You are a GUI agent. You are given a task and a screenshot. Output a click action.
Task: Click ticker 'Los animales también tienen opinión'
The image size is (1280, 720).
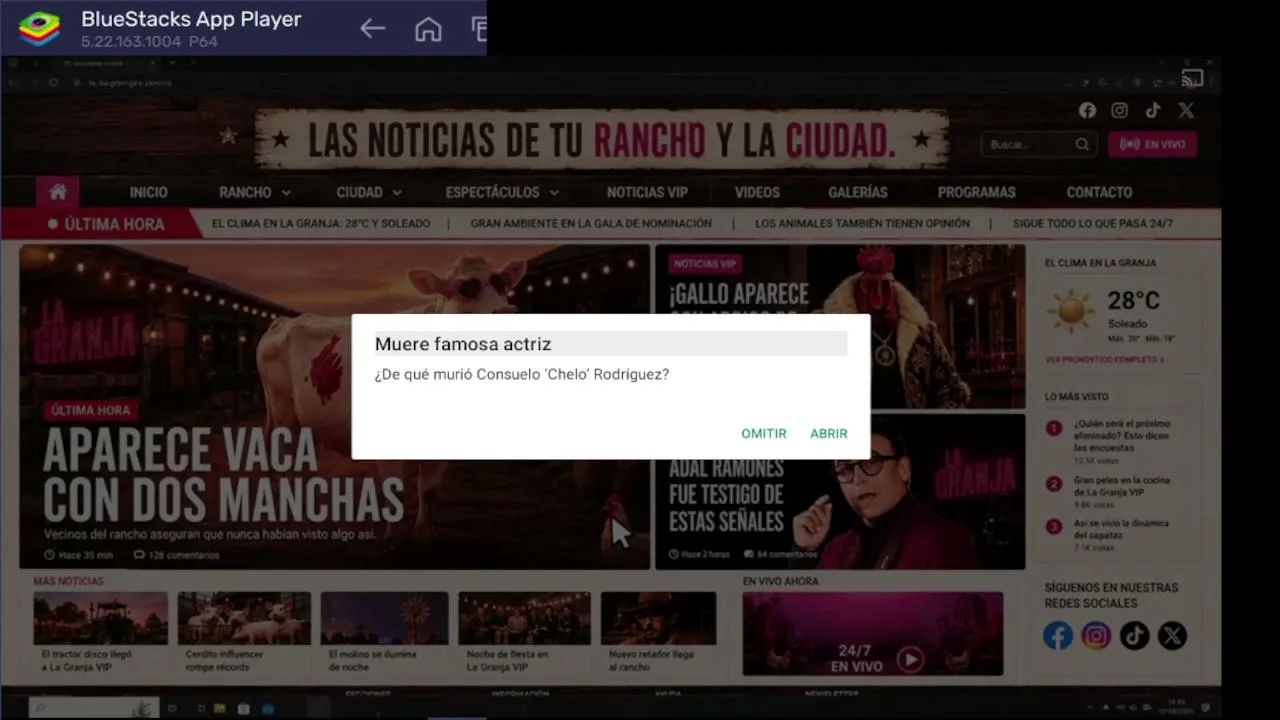(x=862, y=224)
